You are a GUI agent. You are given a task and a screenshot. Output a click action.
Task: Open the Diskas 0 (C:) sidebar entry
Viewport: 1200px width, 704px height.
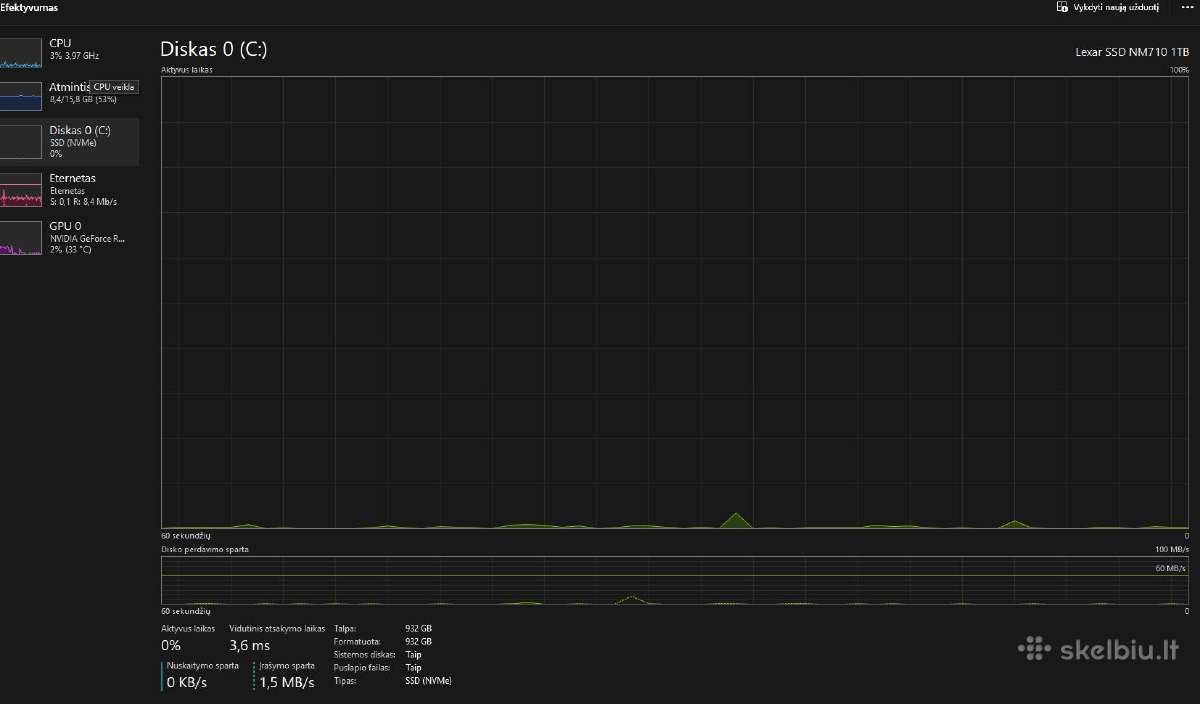pos(69,142)
